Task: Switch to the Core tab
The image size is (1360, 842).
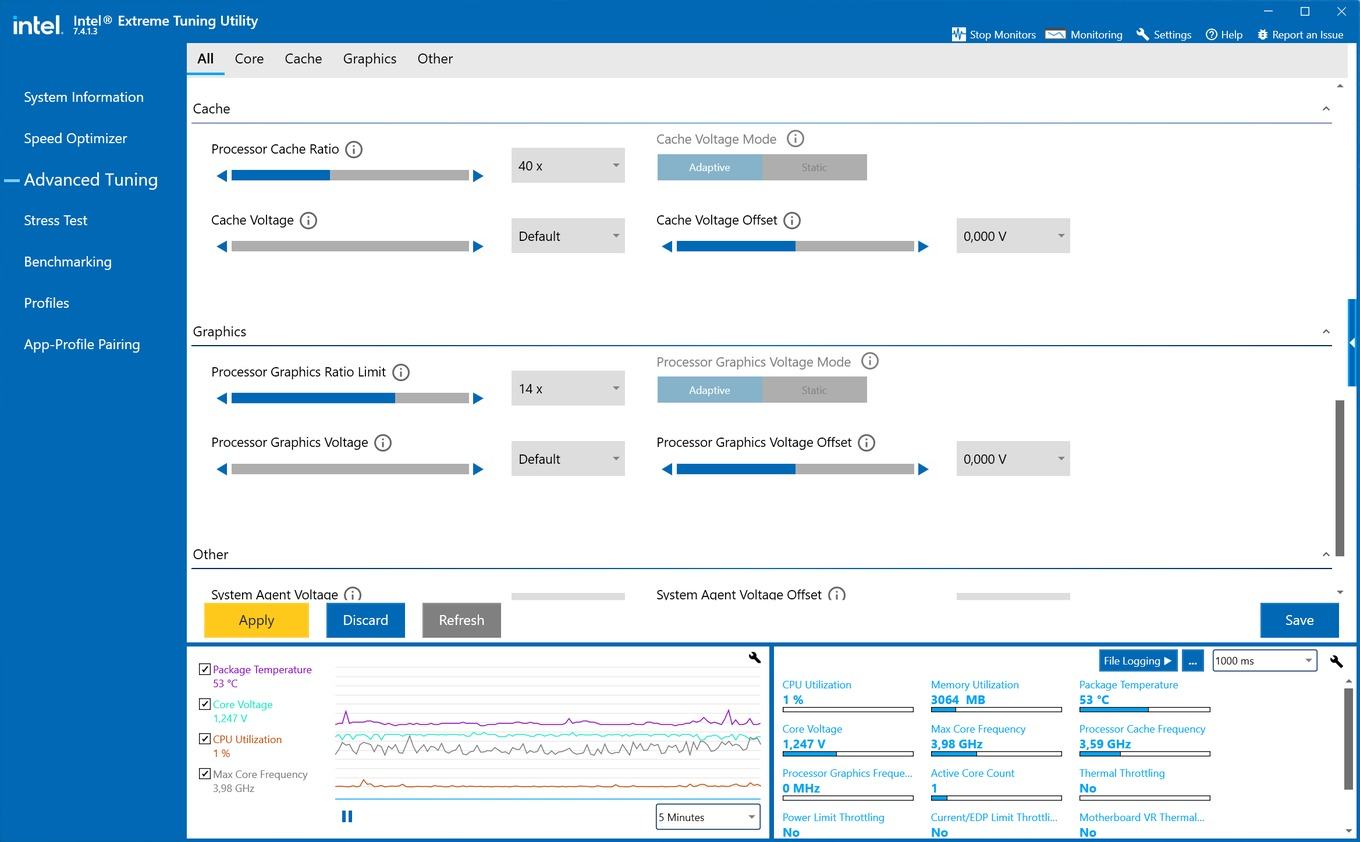Action: (249, 59)
